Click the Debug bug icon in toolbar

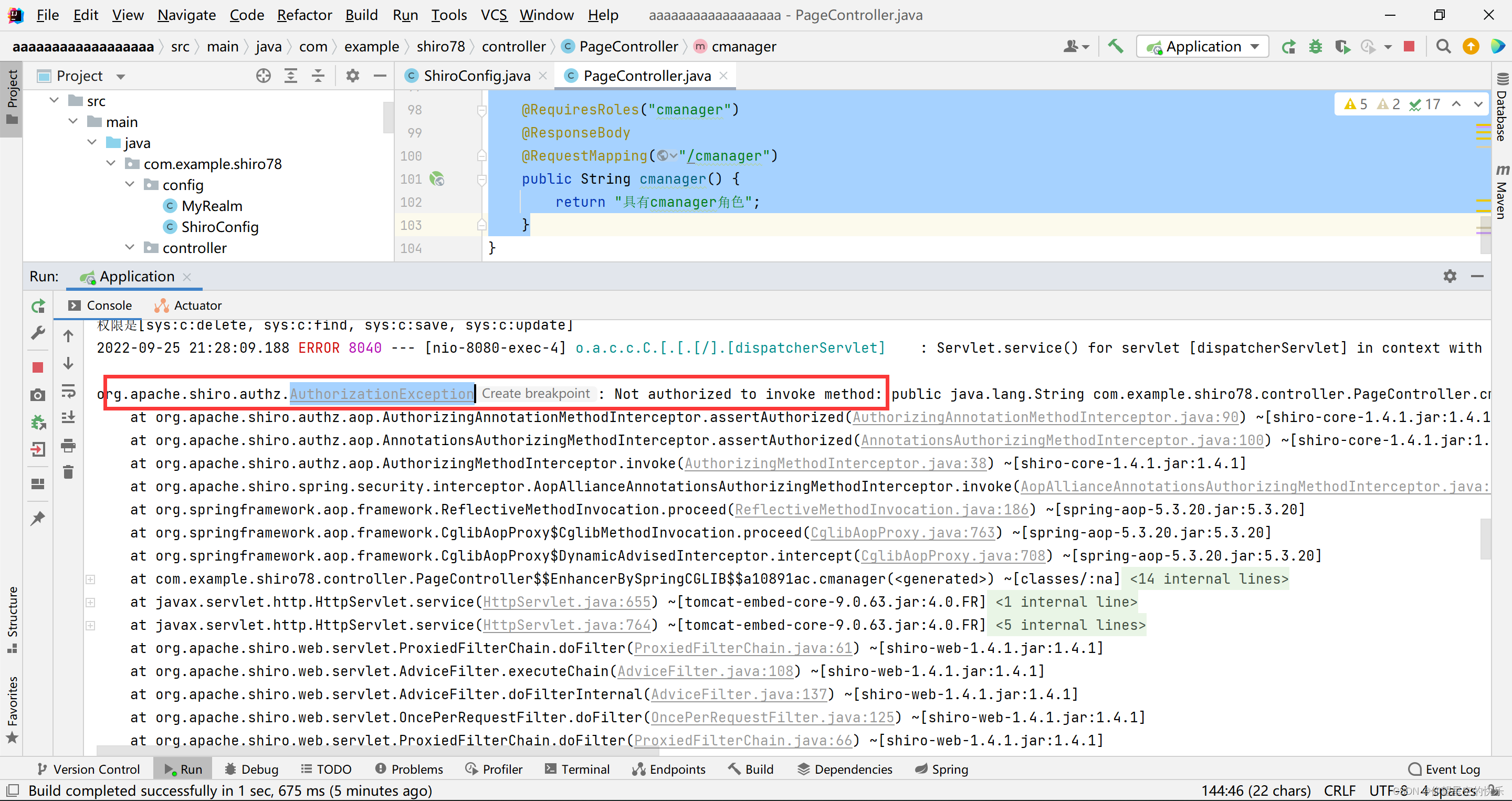click(x=1315, y=46)
